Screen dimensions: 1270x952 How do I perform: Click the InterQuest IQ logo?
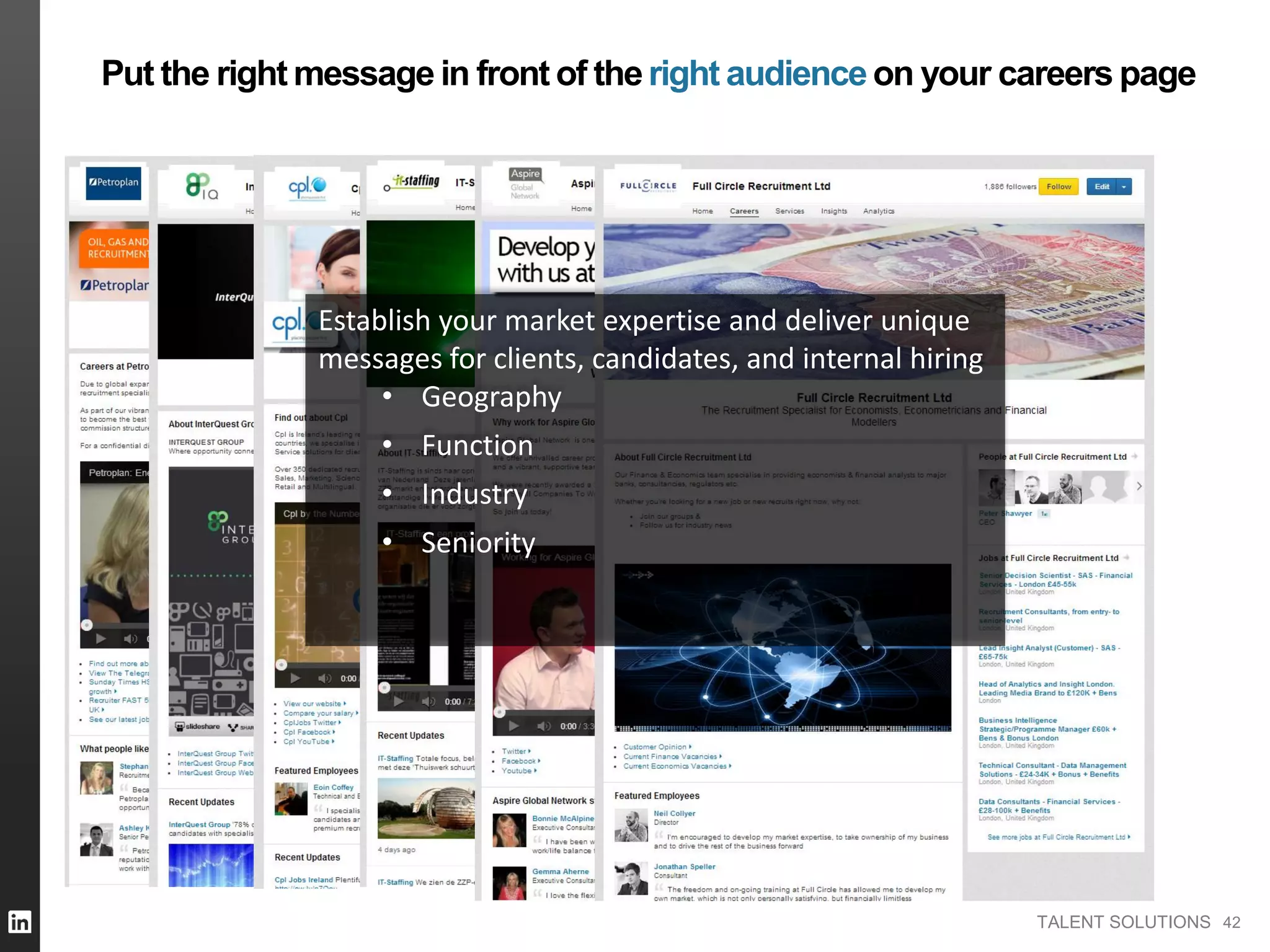(x=202, y=186)
